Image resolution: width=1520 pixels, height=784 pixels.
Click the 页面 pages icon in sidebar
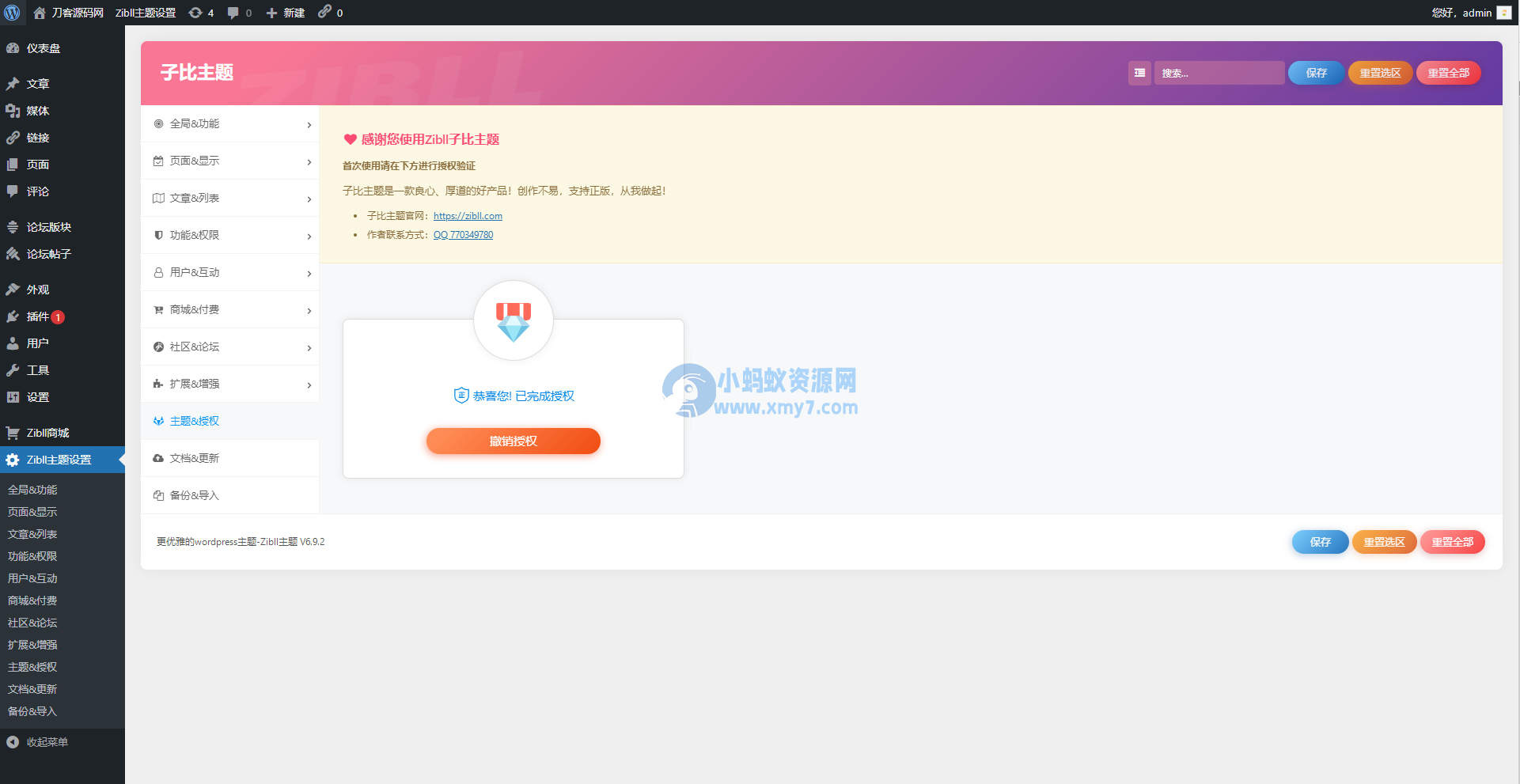[13, 165]
